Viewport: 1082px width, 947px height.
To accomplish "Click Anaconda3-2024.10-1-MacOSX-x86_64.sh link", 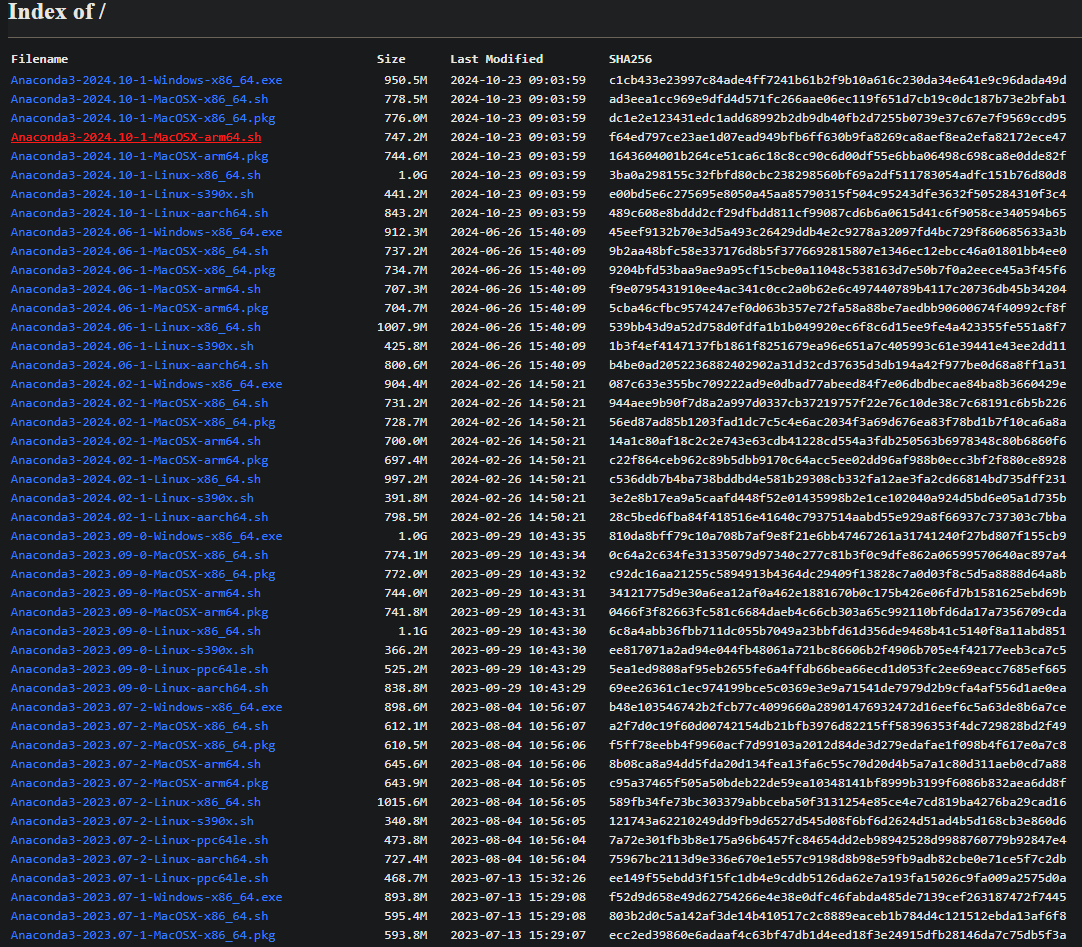I will coord(139,99).
